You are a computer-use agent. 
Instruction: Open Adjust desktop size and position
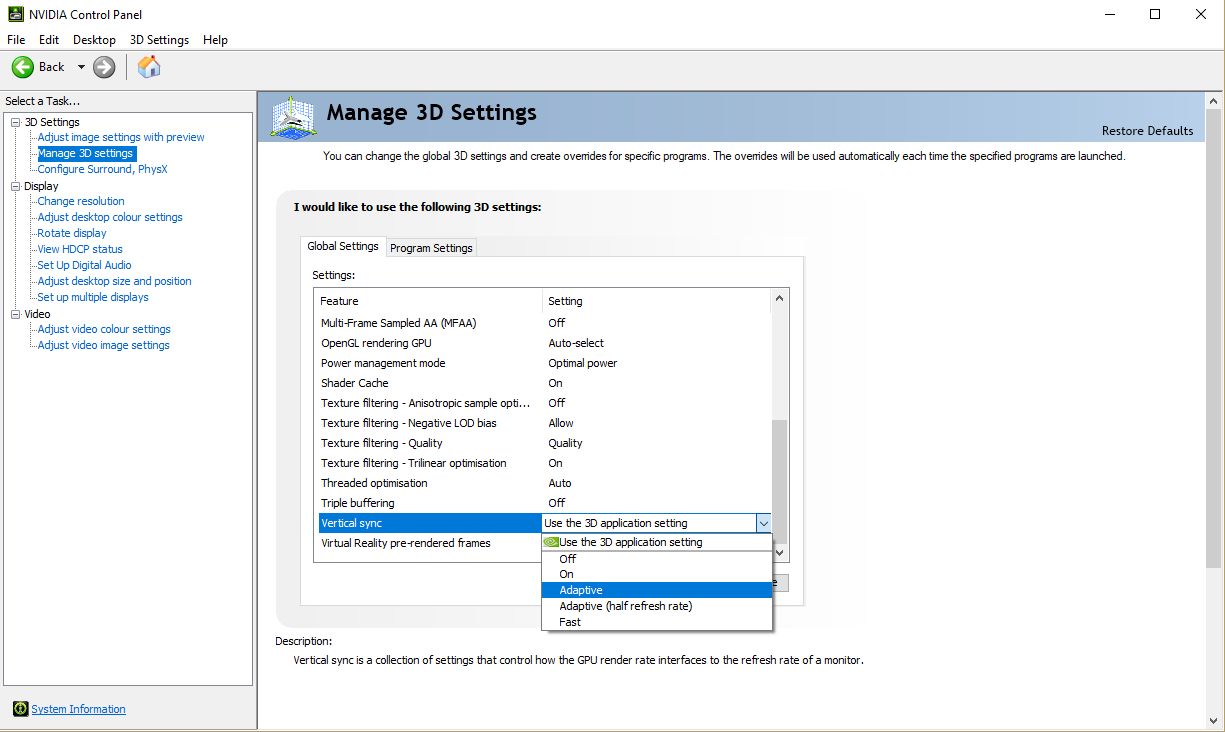point(114,281)
